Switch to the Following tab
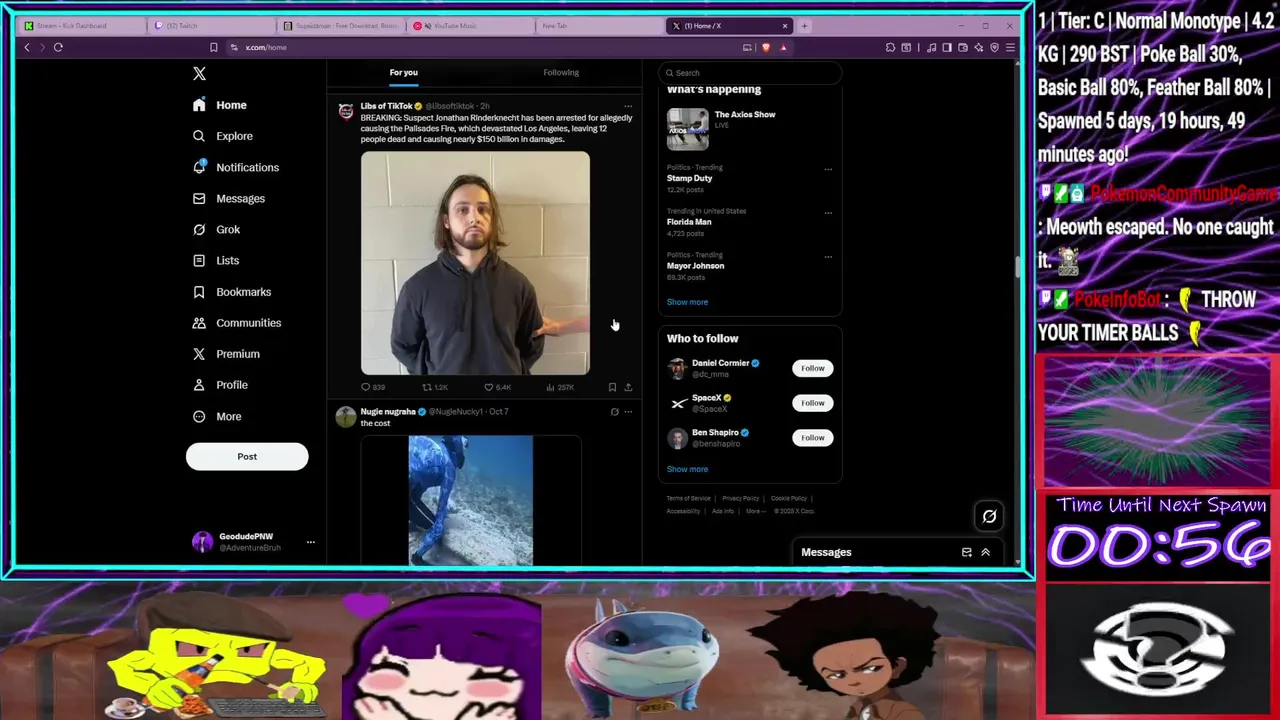1280x720 pixels. (561, 72)
